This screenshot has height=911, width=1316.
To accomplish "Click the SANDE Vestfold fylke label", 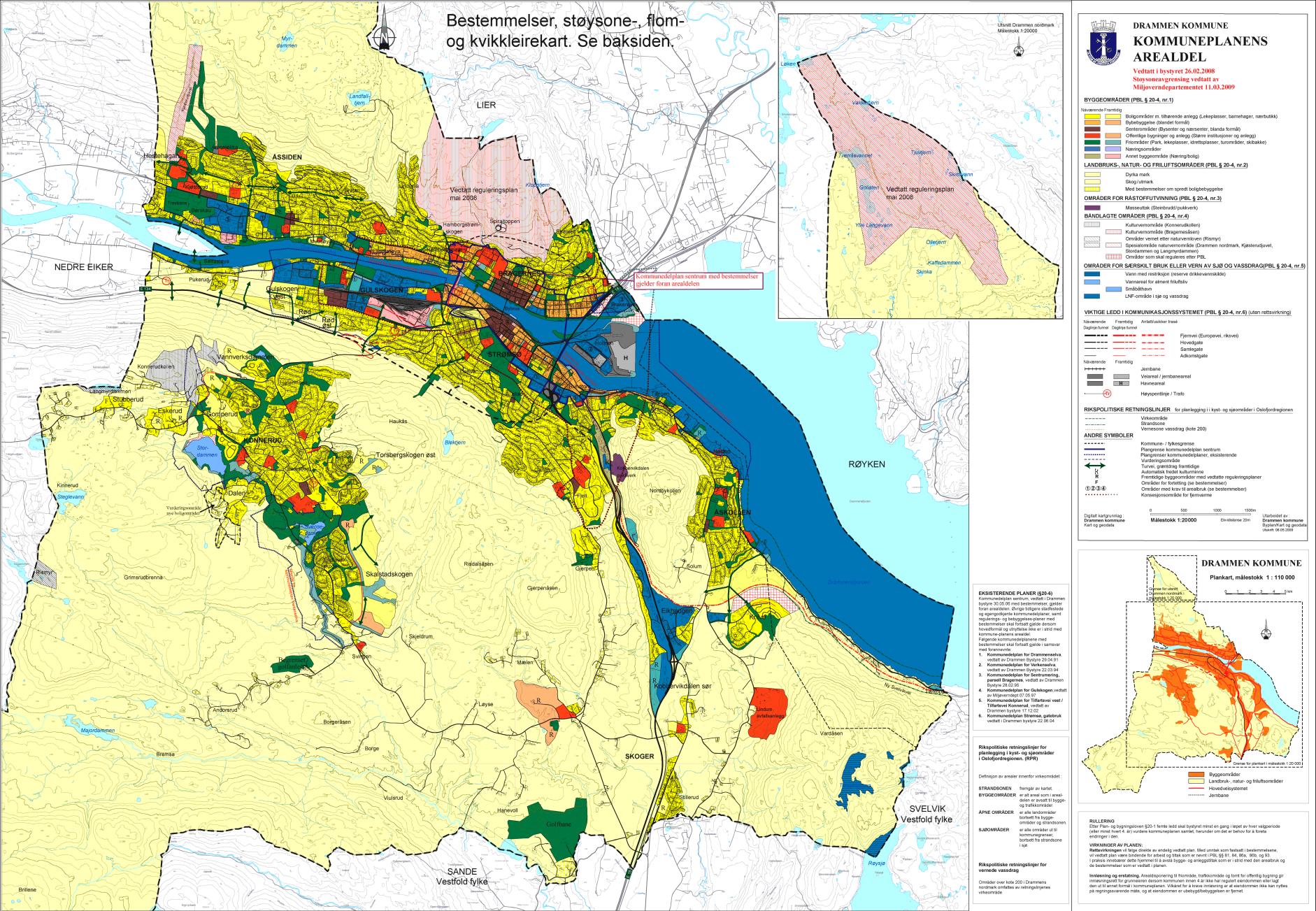I will click(x=462, y=877).
